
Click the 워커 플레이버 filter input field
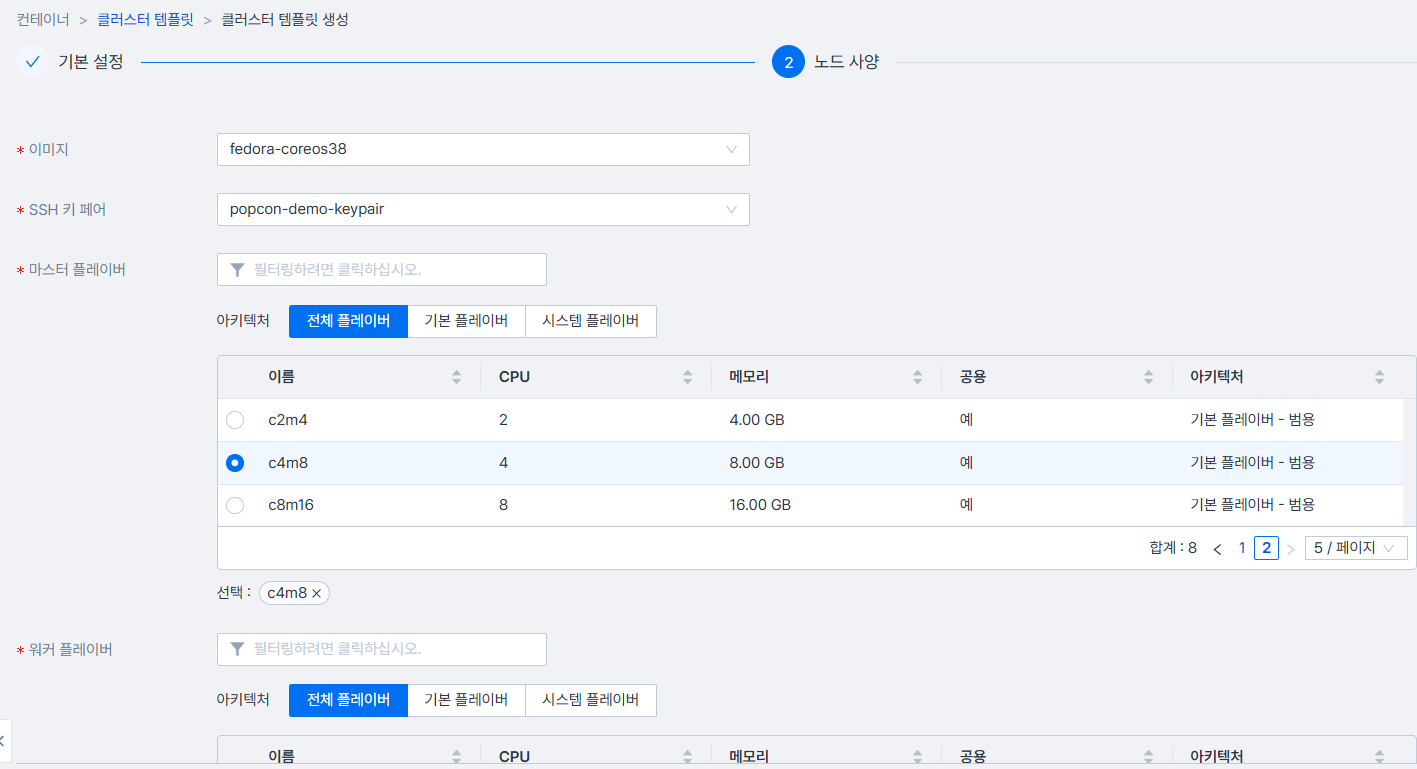point(382,649)
